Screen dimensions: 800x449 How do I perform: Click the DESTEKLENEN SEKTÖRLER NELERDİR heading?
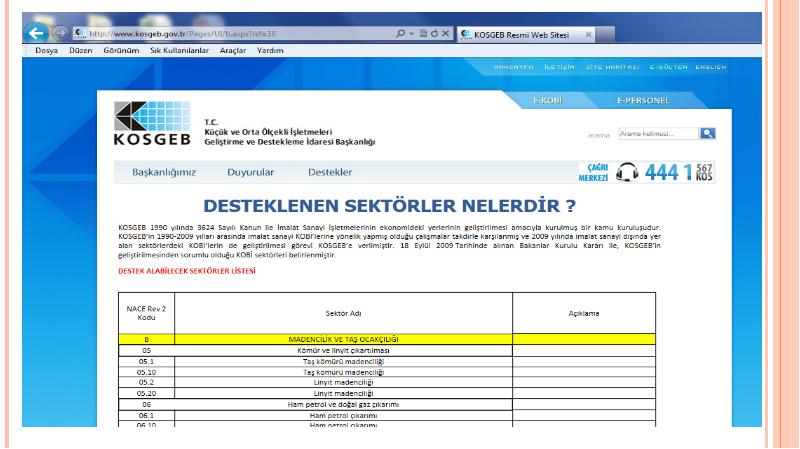(390, 206)
